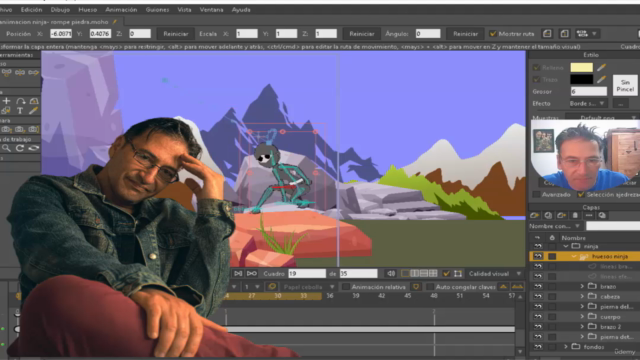The height and width of the screenshot is (360, 640).
Task: Open the Animación menu
Action: (121, 9)
